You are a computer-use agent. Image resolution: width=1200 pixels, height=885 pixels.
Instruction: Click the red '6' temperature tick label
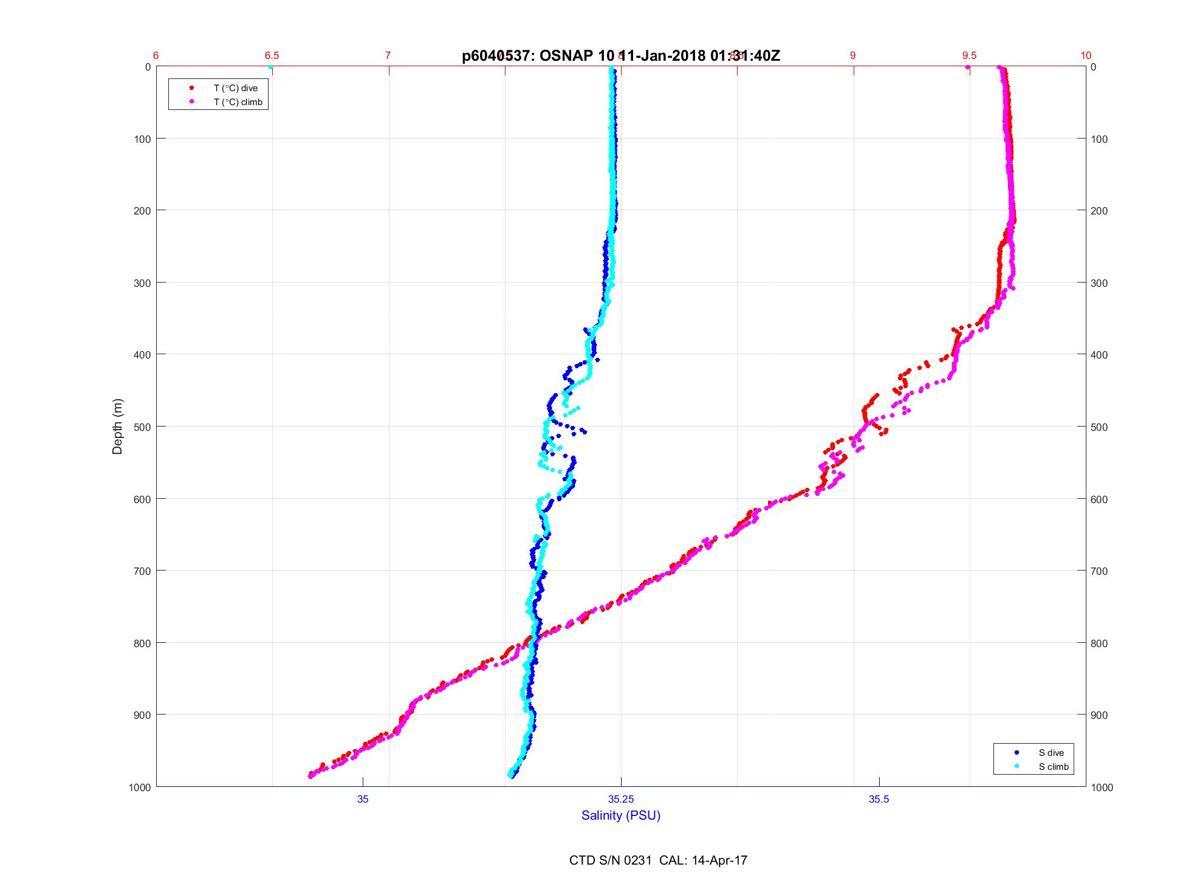click(x=156, y=56)
